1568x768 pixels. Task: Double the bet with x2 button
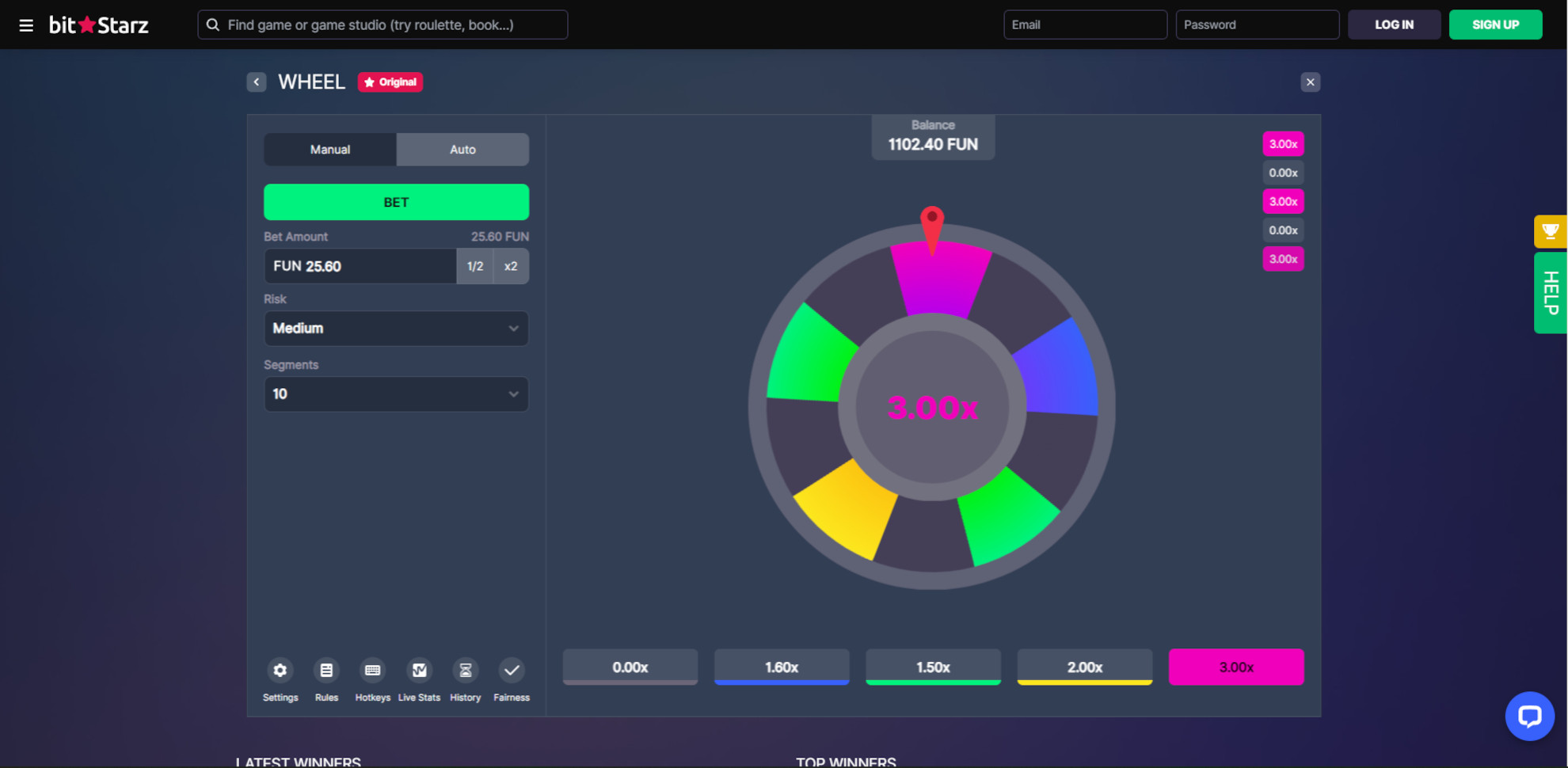pyautogui.click(x=511, y=267)
